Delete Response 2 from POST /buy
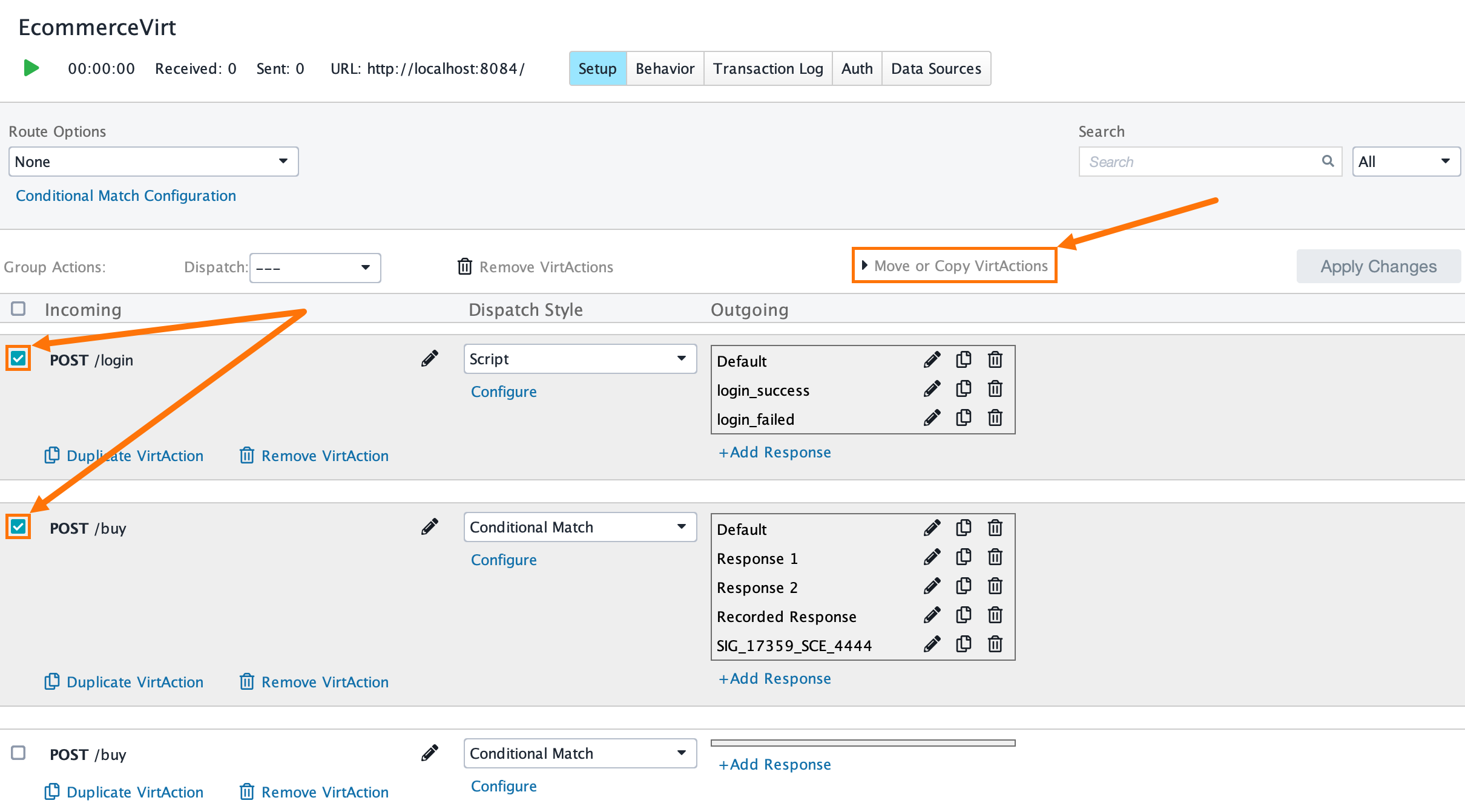This screenshot has width=1465, height=812. pos(995,586)
